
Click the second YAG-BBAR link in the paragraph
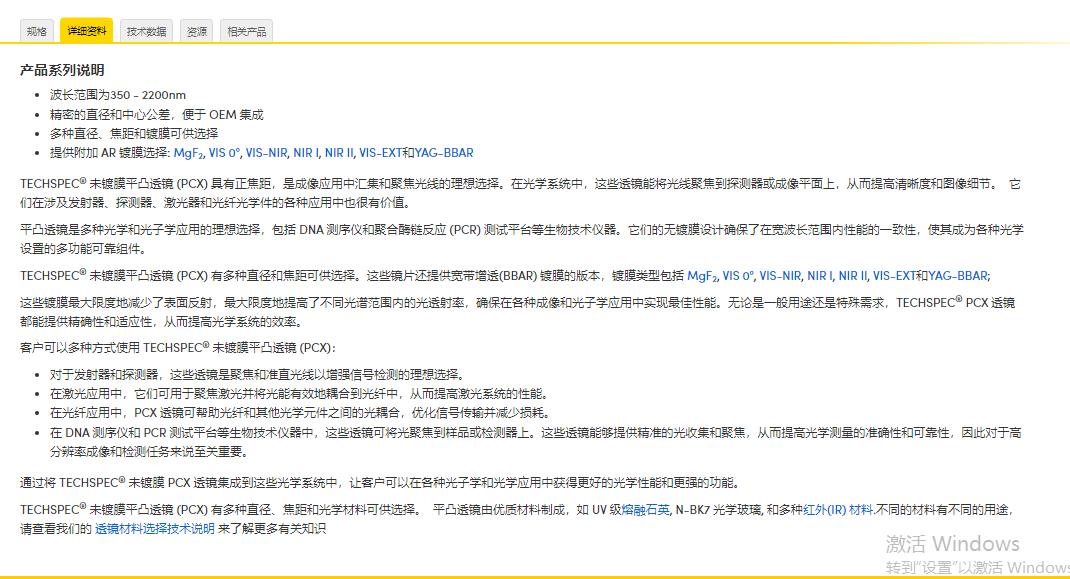956,276
